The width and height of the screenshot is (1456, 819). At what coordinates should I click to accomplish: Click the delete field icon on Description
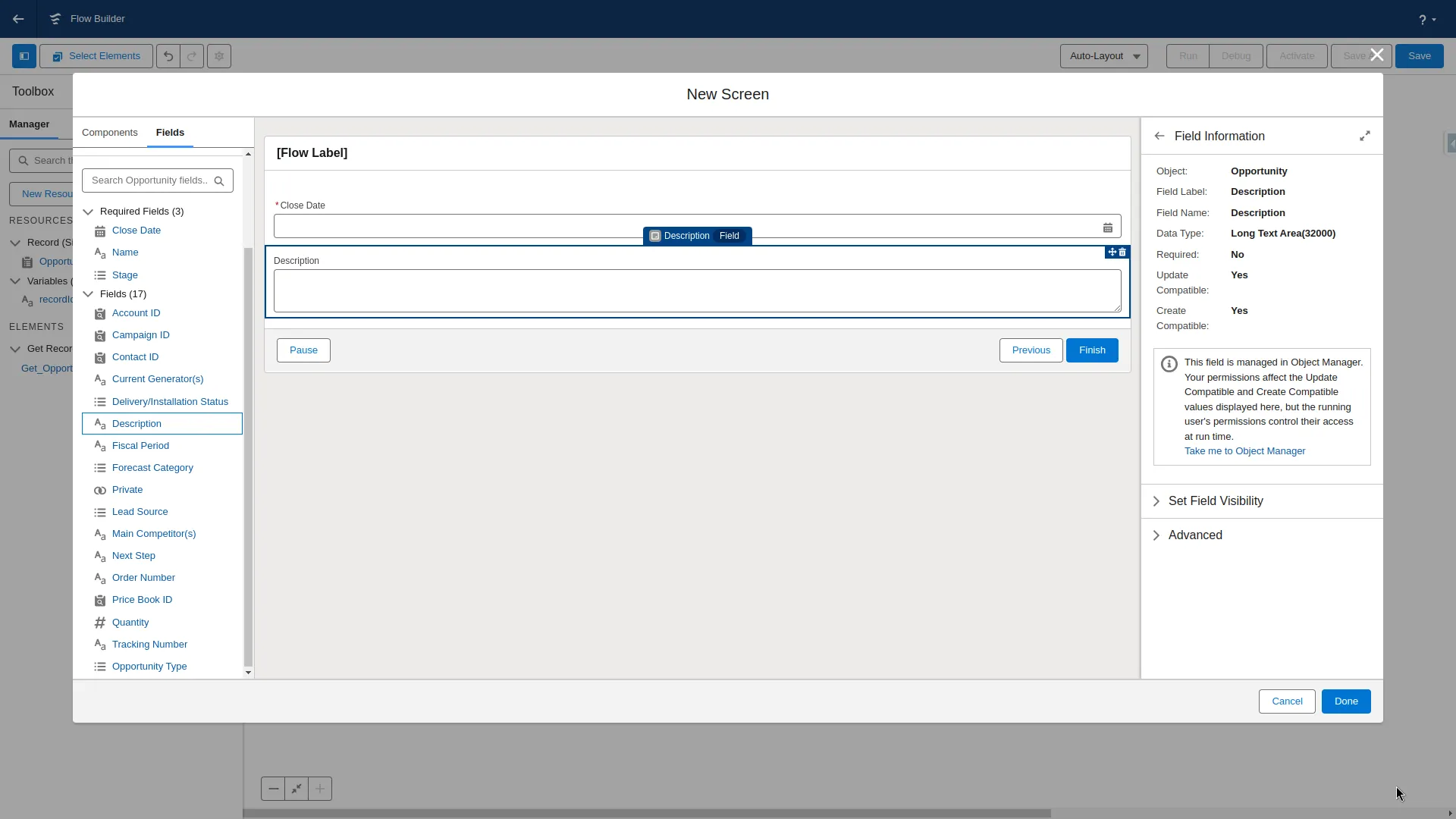point(1123,252)
